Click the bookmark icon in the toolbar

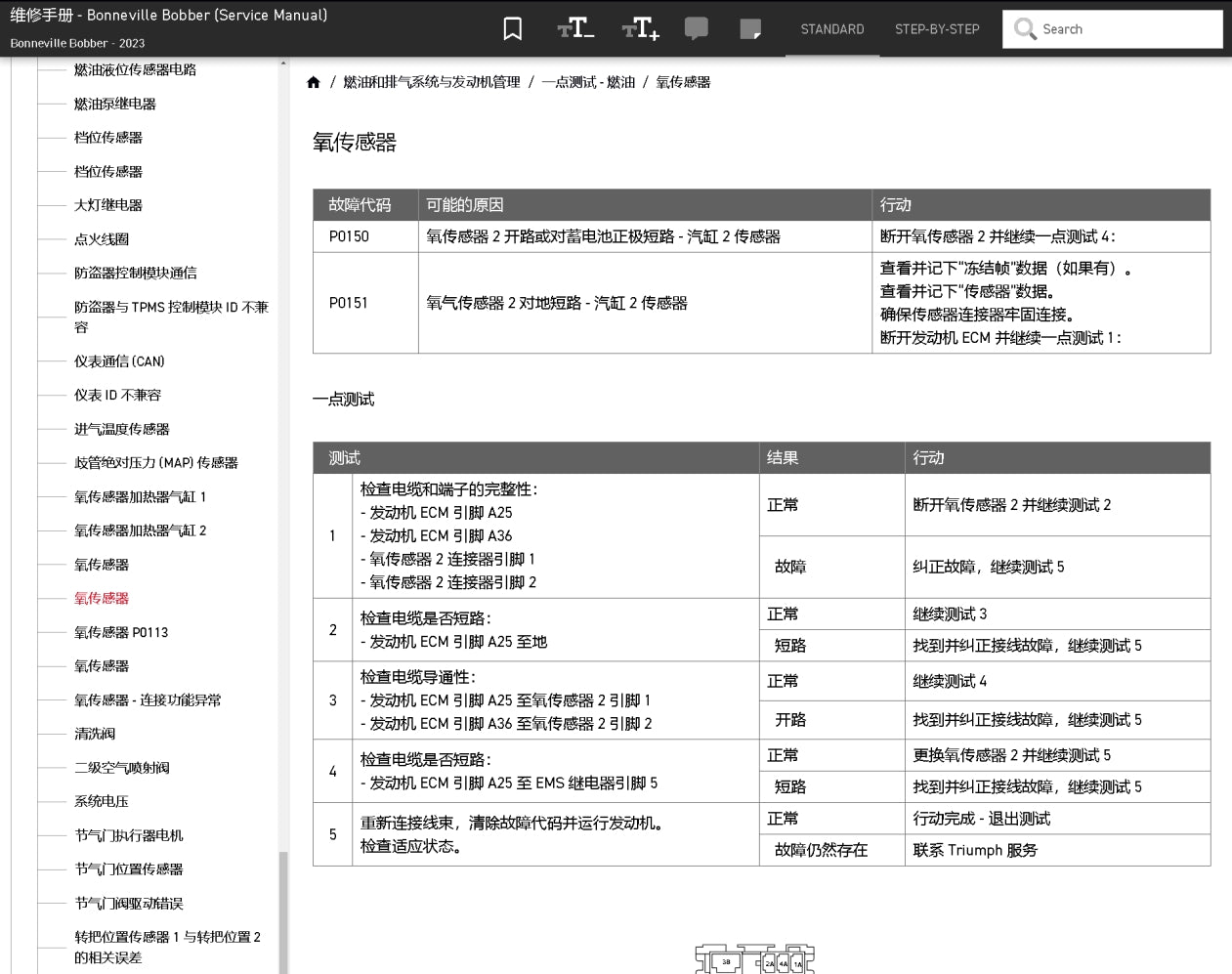(x=512, y=28)
